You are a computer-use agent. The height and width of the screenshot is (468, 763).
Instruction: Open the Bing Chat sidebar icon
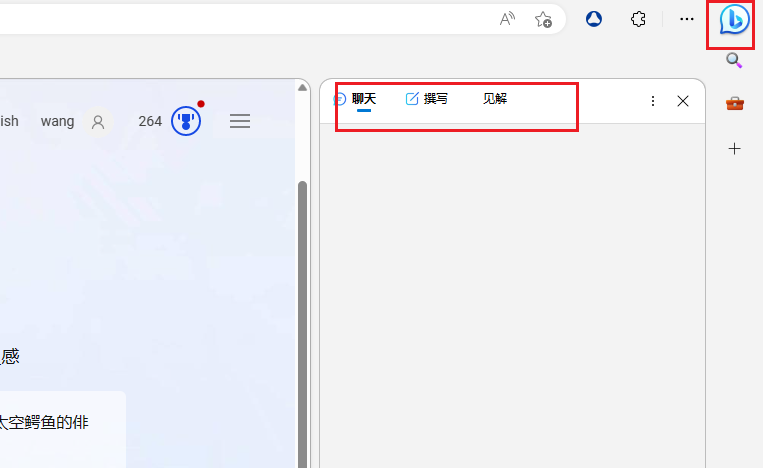(734, 19)
